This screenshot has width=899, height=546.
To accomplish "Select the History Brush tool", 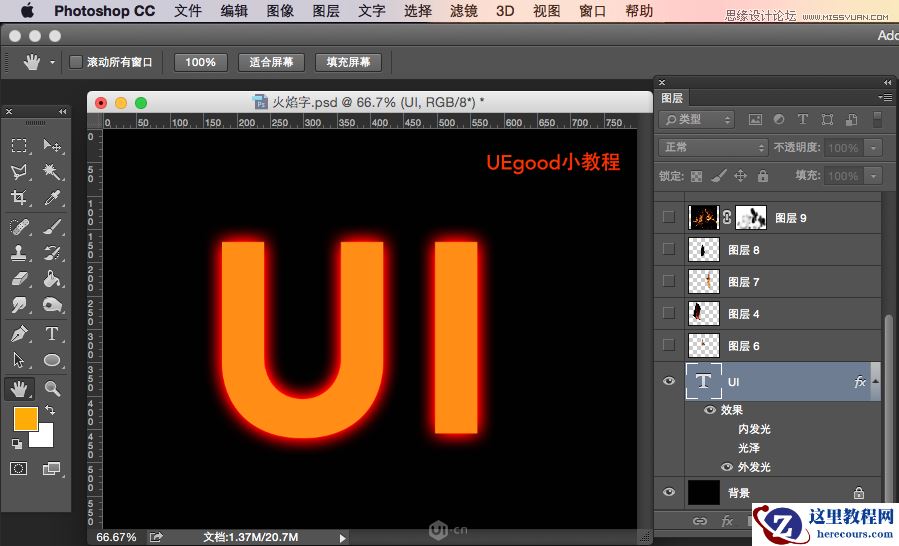I will [52, 253].
